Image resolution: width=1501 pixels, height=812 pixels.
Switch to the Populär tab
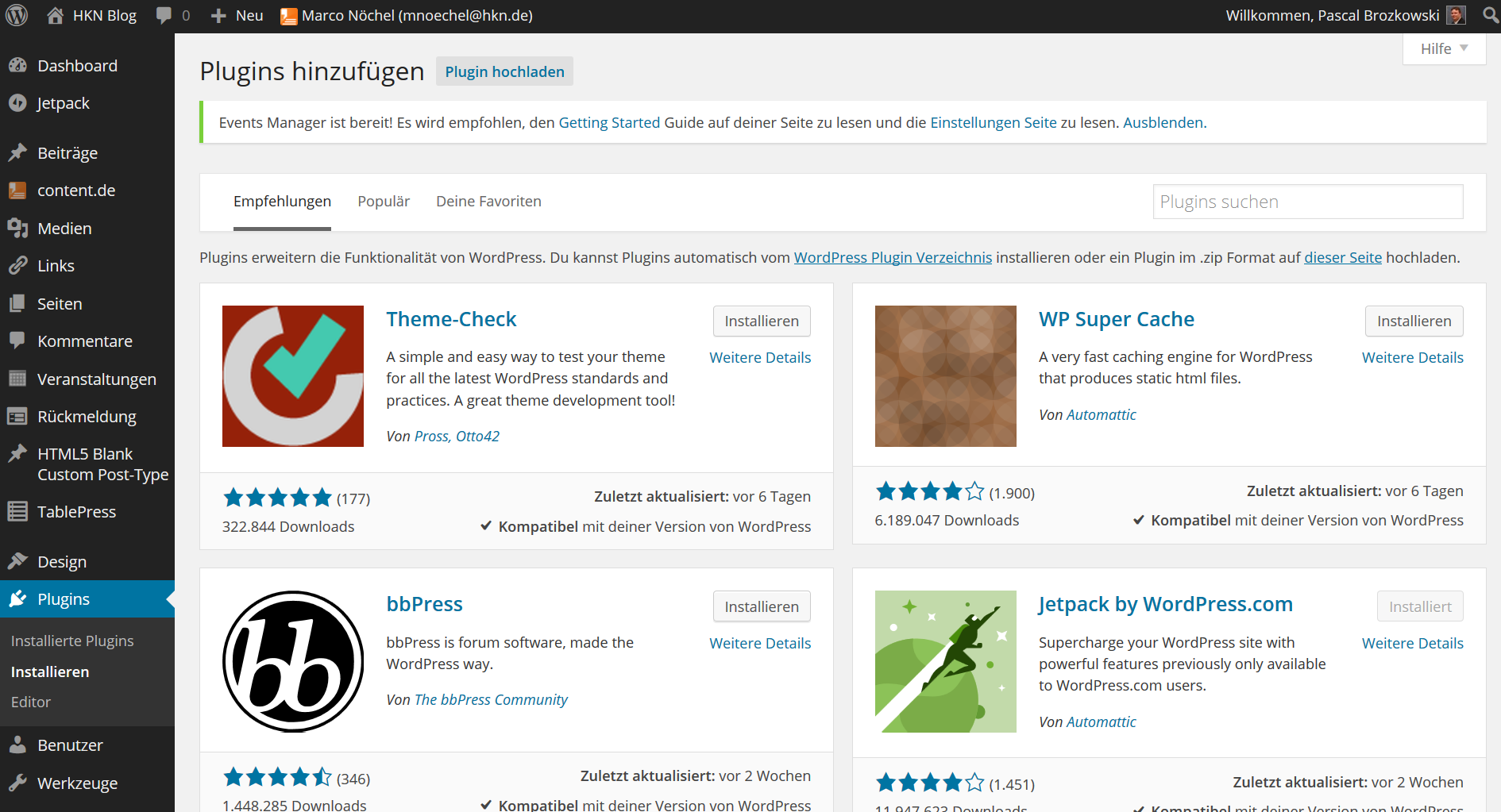coord(384,202)
